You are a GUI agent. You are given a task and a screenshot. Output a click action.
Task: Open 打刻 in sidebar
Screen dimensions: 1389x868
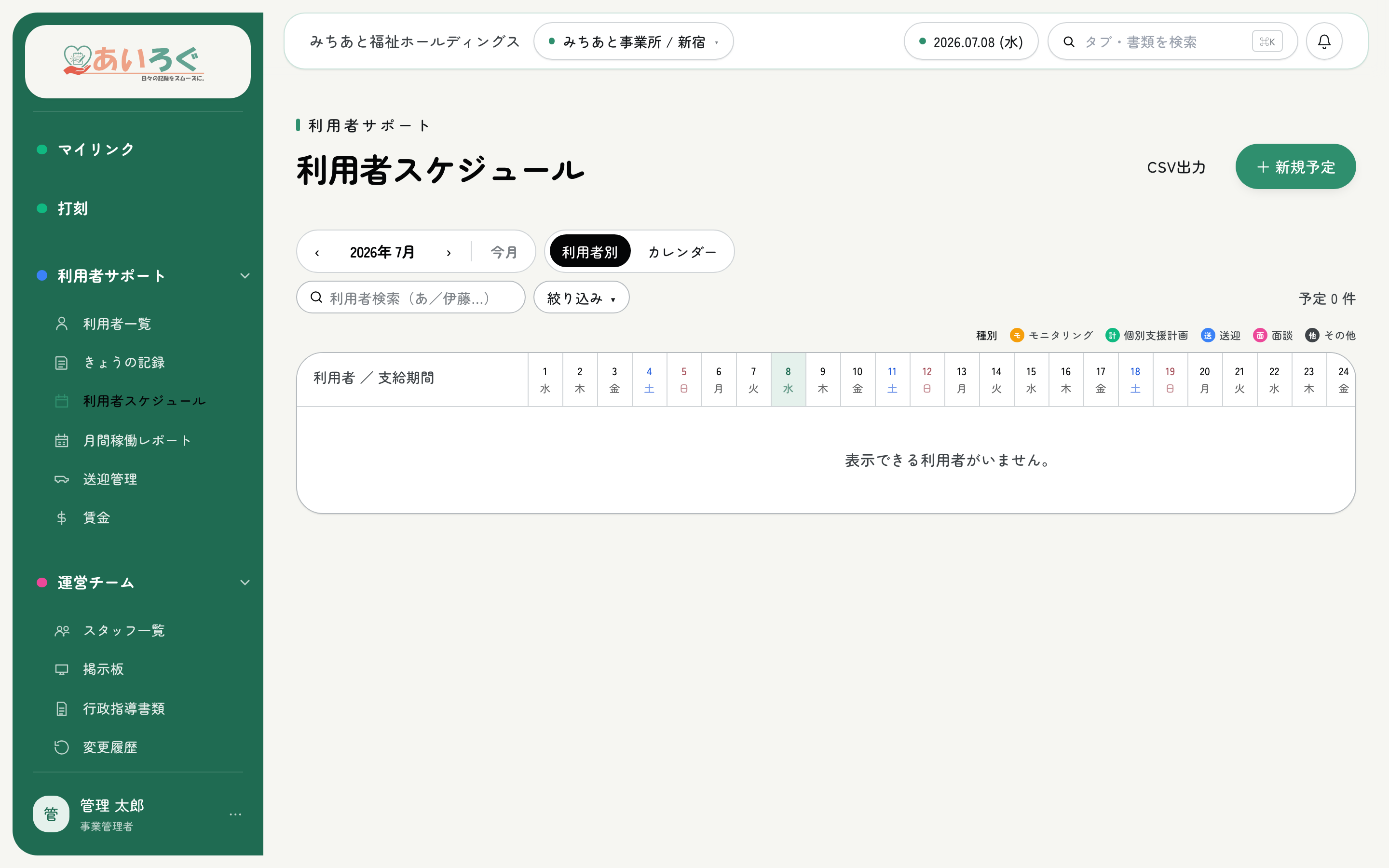(73, 208)
